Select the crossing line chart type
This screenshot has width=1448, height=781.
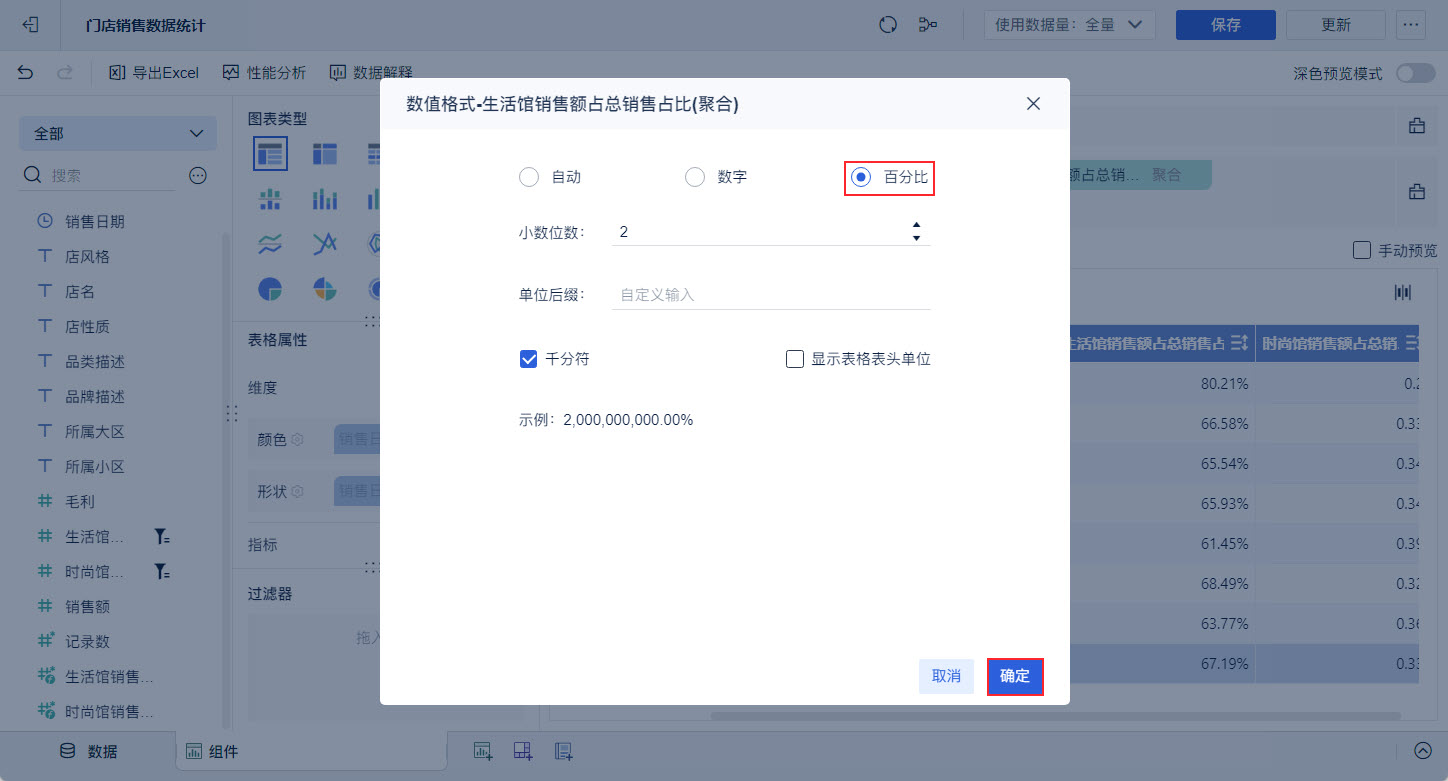tap(325, 243)
